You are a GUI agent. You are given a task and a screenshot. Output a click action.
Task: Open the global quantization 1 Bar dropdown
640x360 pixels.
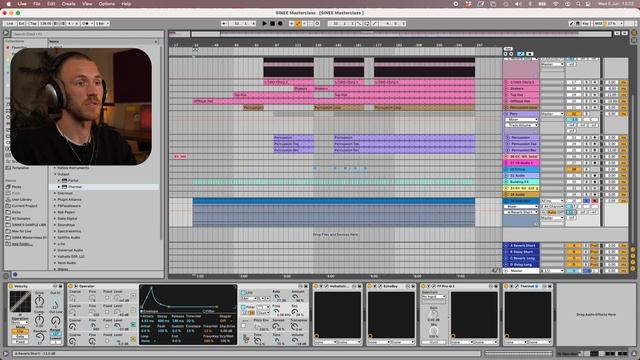coord(102,24)
